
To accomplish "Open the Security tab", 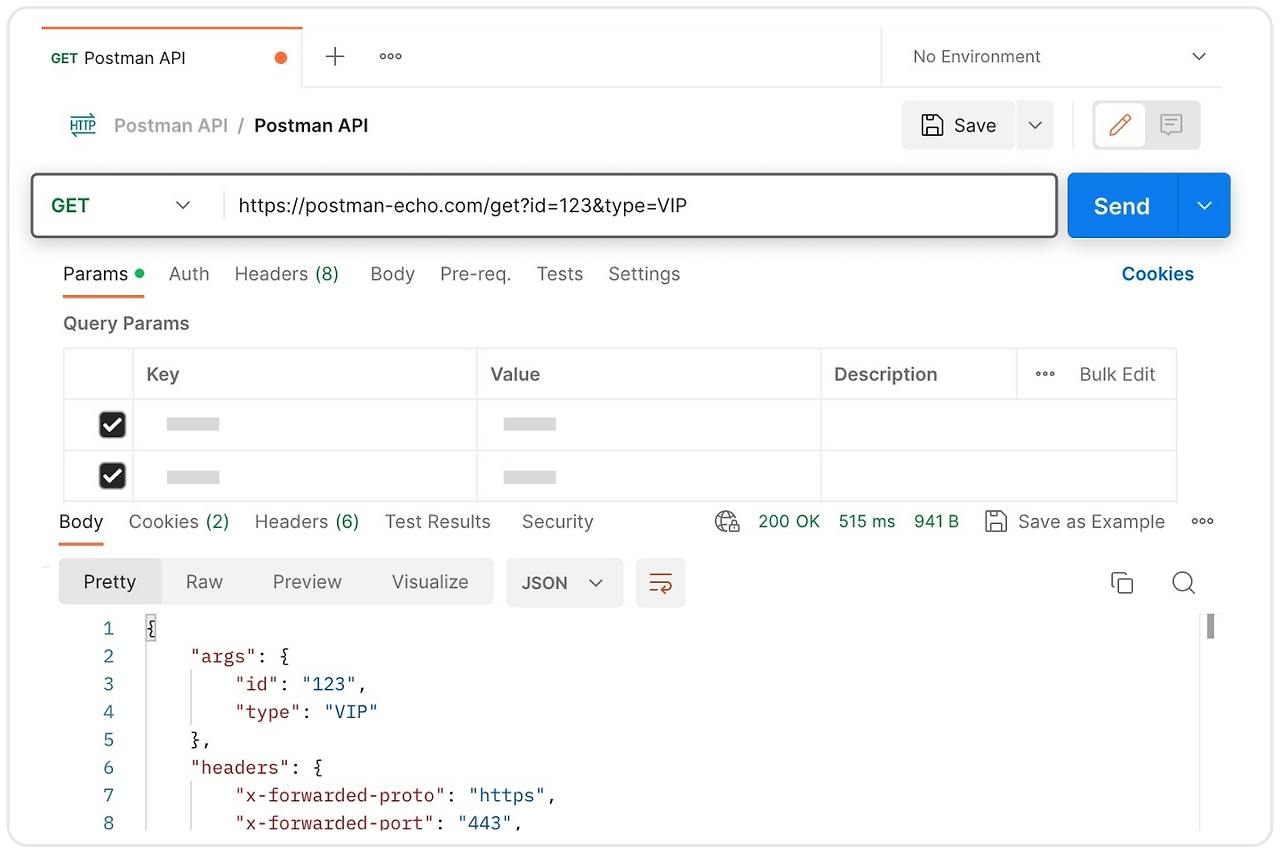I will pos(558,521).
